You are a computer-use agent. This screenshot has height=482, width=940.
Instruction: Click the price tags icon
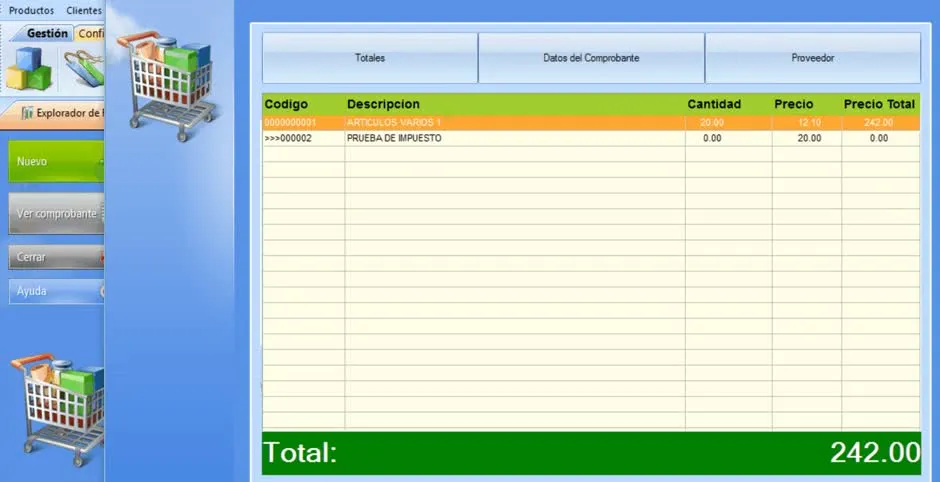tap(84, 68)
